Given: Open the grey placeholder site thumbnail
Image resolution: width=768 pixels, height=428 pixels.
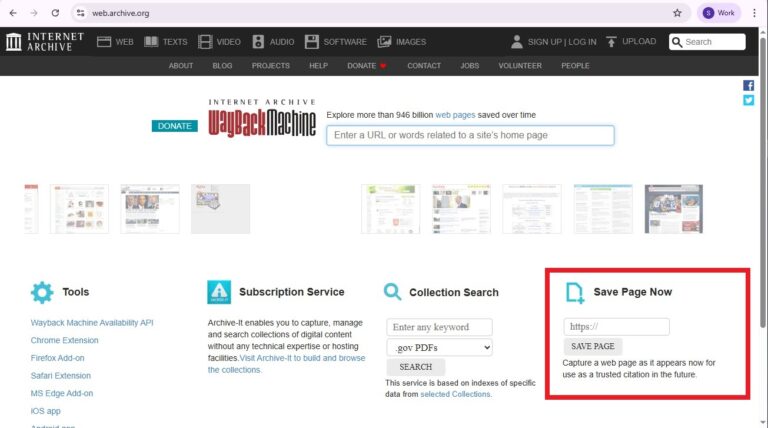Looking at the screenshot, I should tap(220, 209).
